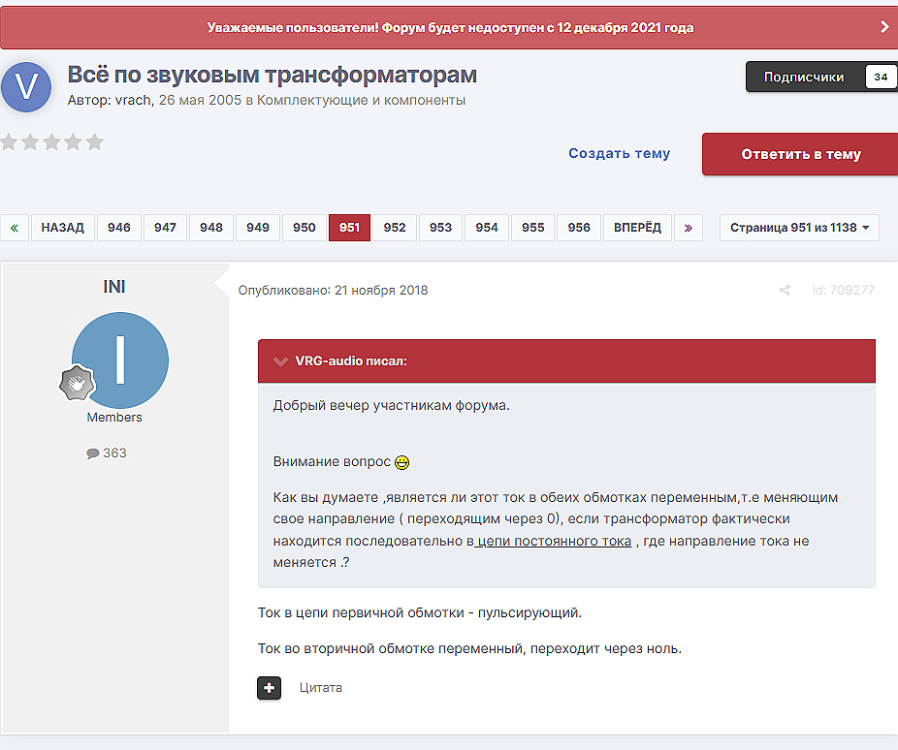Open the 'Страница 951 из 1138' dropdown
This screenshot has width=898, height=750.
(799, 228)
